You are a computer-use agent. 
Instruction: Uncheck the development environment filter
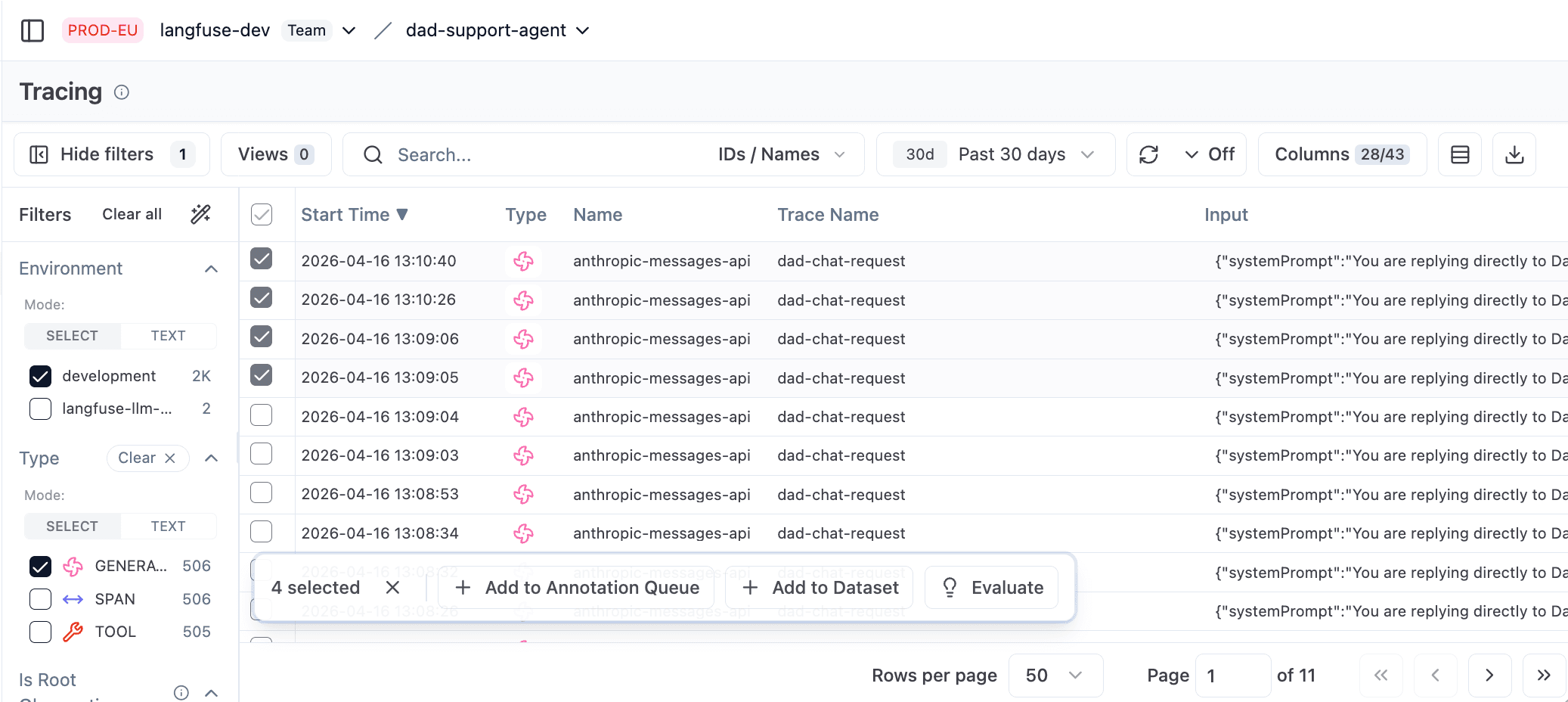pos(41,376)
